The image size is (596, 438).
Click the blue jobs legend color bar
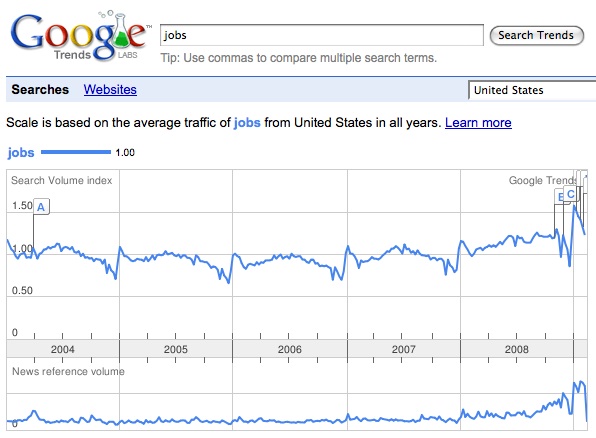(x=76, y=152)
